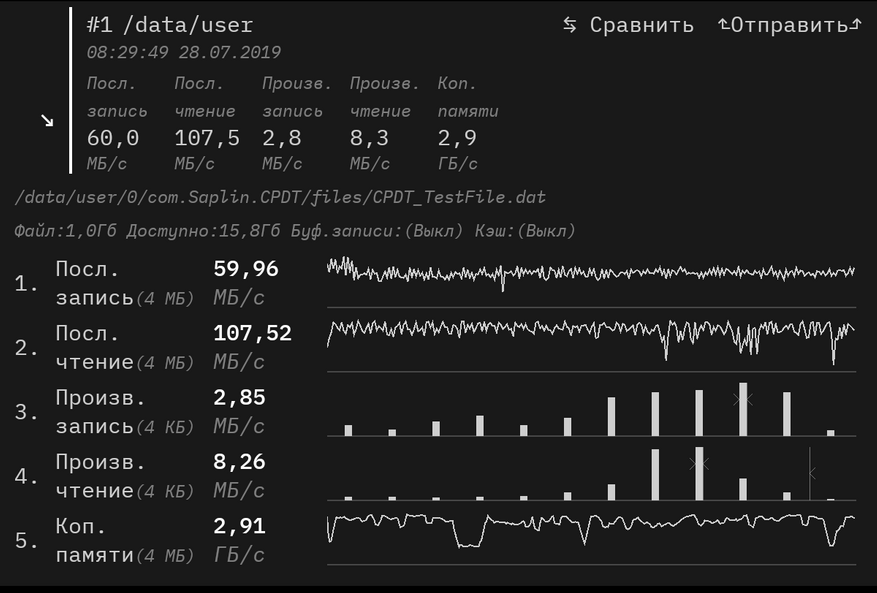Screen dimensions: 877x593
Task: Select the sequential write line graph
Action: (x=590, y=272)
